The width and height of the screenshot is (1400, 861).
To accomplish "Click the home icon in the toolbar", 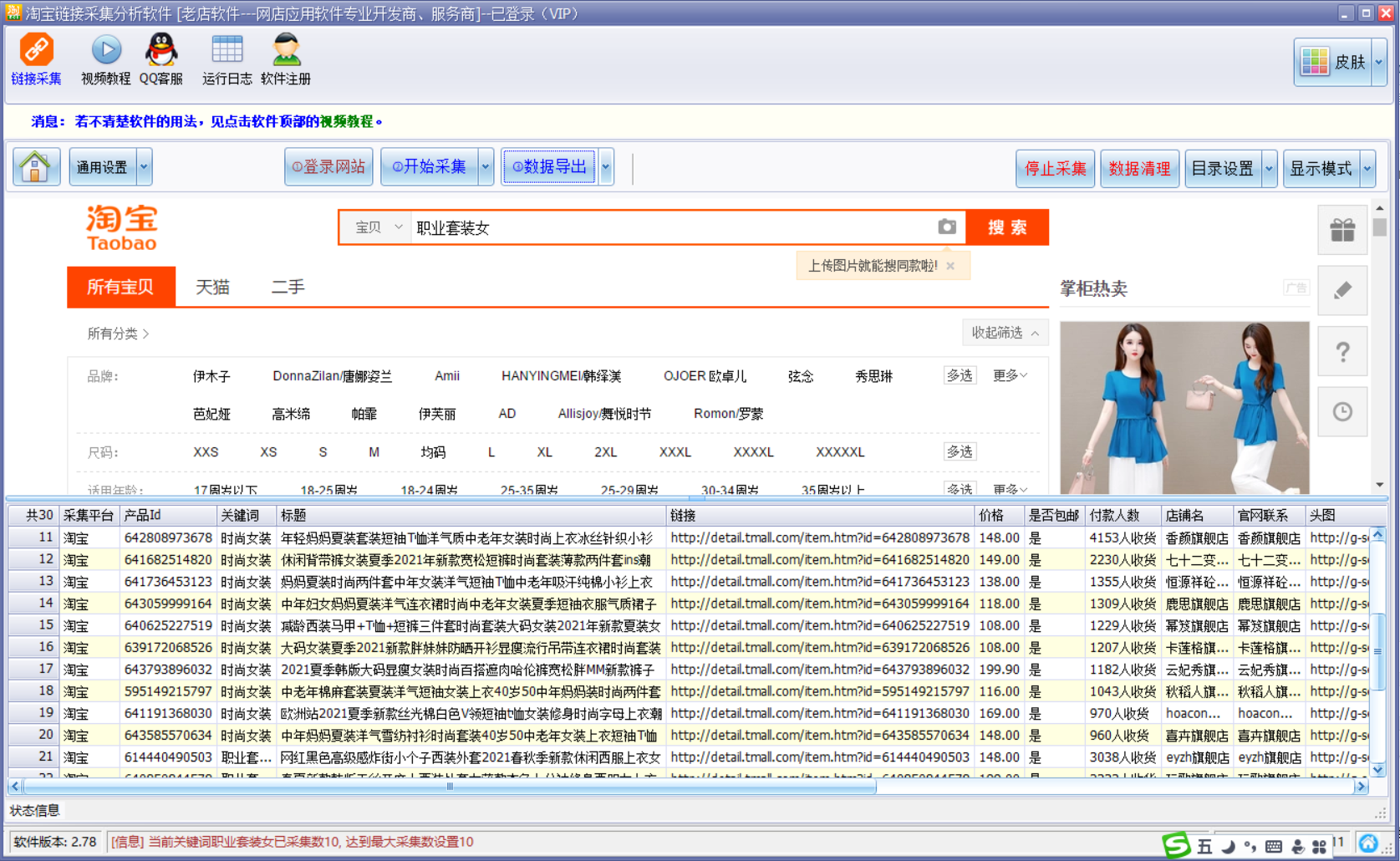I will [x=34, y=166].
